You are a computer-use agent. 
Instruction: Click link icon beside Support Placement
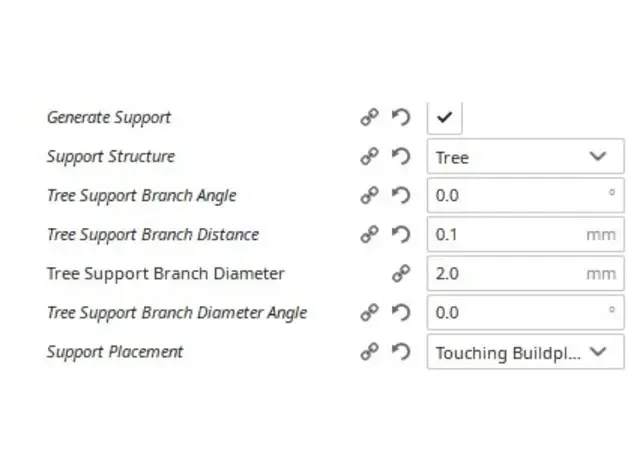pyautogui.click(x=370, y=351)
